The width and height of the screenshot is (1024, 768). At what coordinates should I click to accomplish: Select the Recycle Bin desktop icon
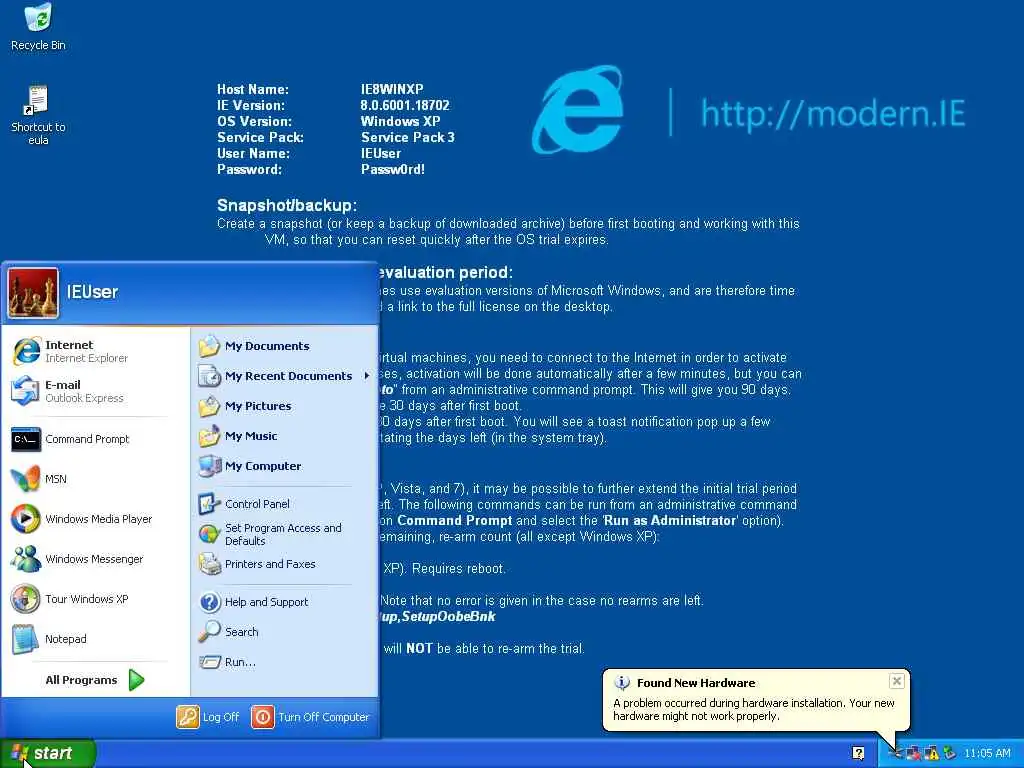point(38,27)
